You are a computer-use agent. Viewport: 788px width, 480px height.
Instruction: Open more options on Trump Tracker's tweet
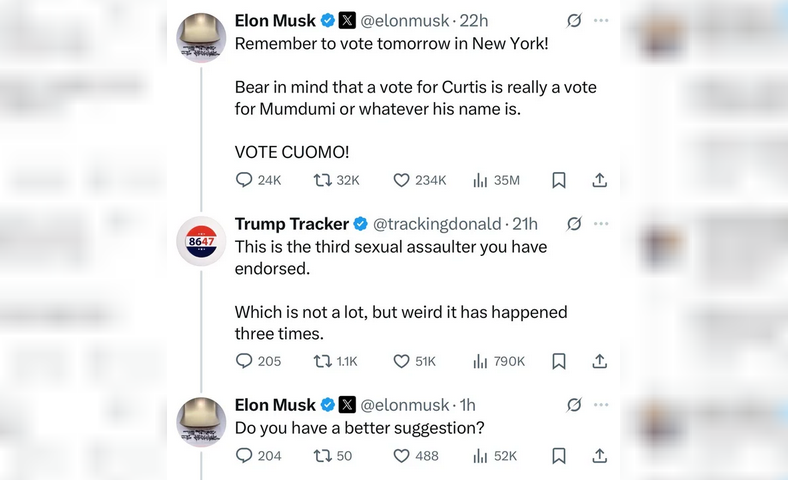tap(600, 223)
